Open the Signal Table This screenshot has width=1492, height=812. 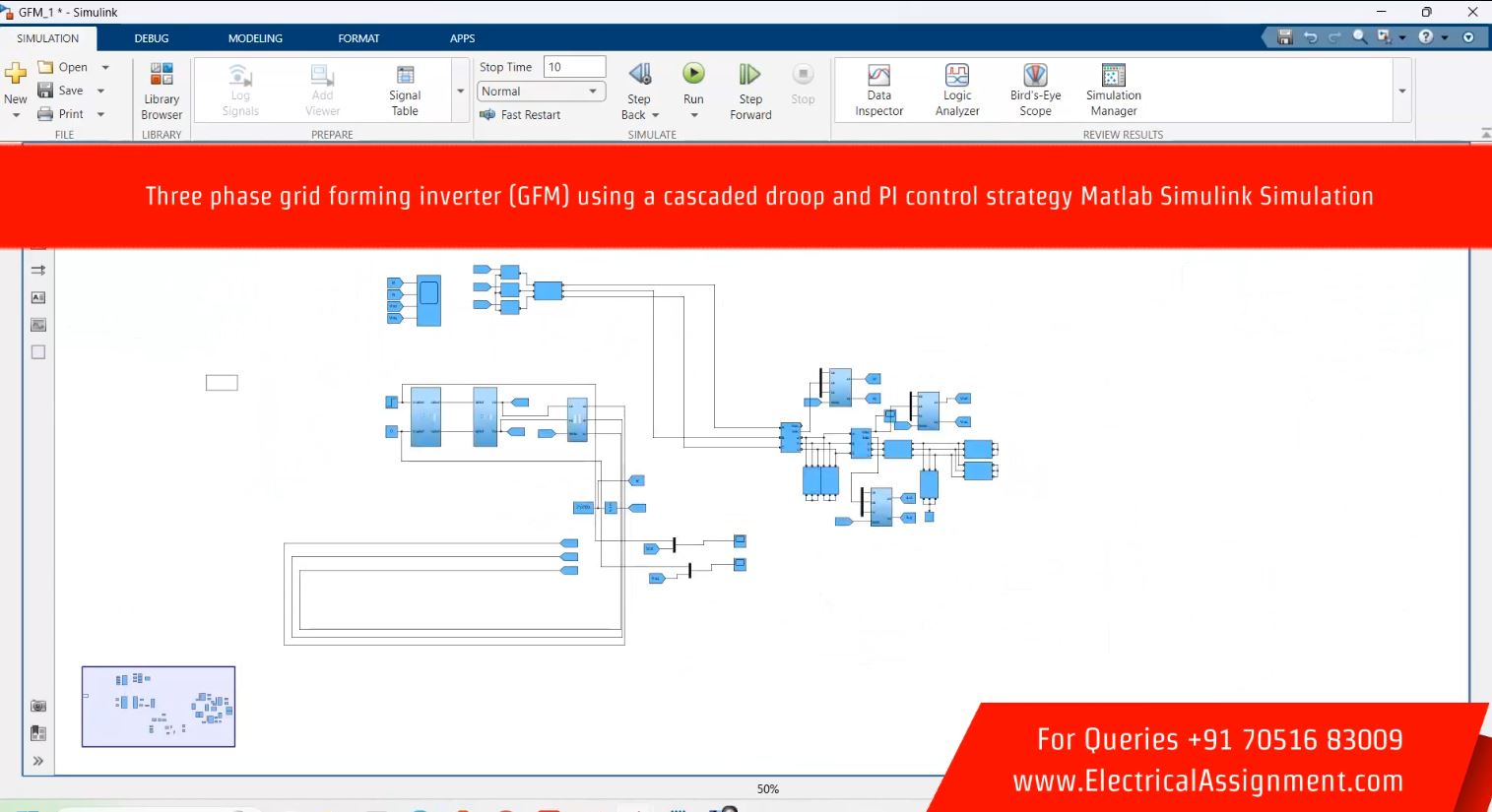coord(405,91)
